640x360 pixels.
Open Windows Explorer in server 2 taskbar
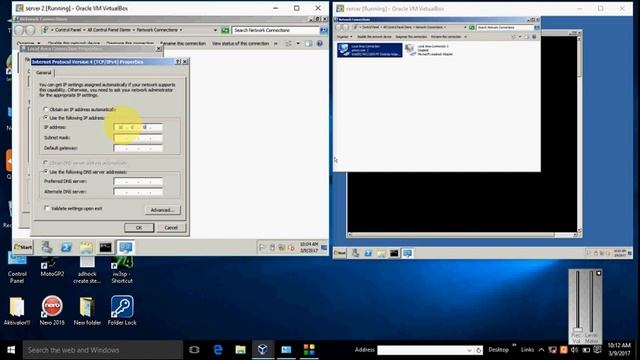click(x=86, y=247)
